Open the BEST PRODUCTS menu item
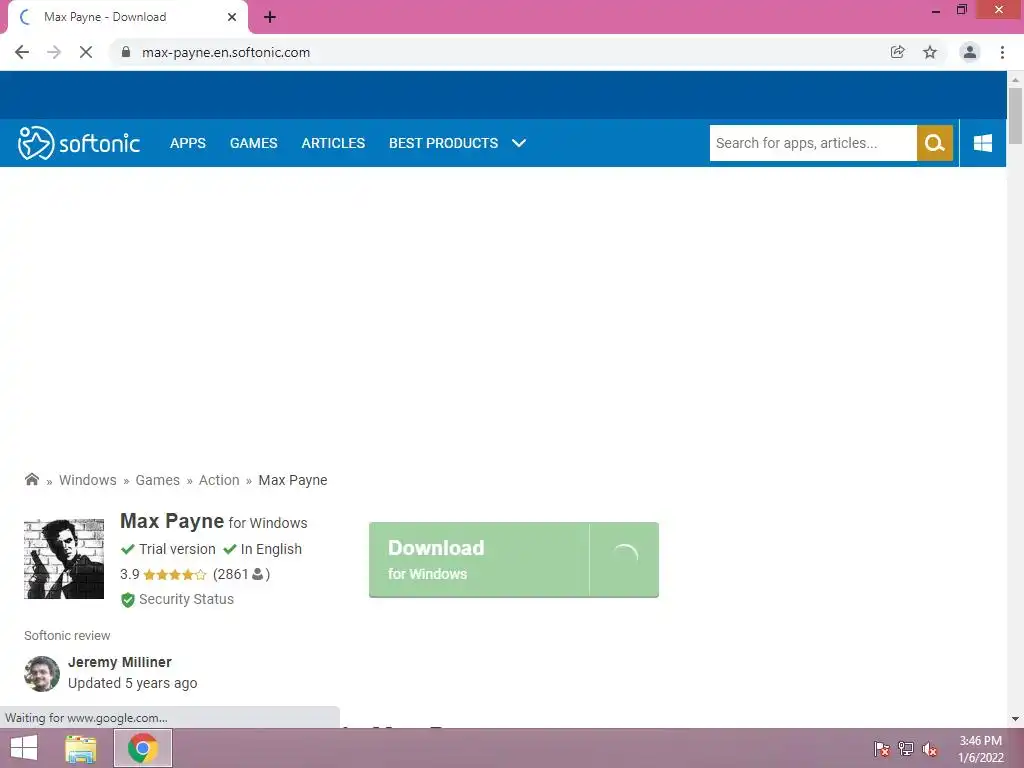Image resolution: width=1024 pixels, height=768 pixels. pyautogui.click(x=443, y=143)
